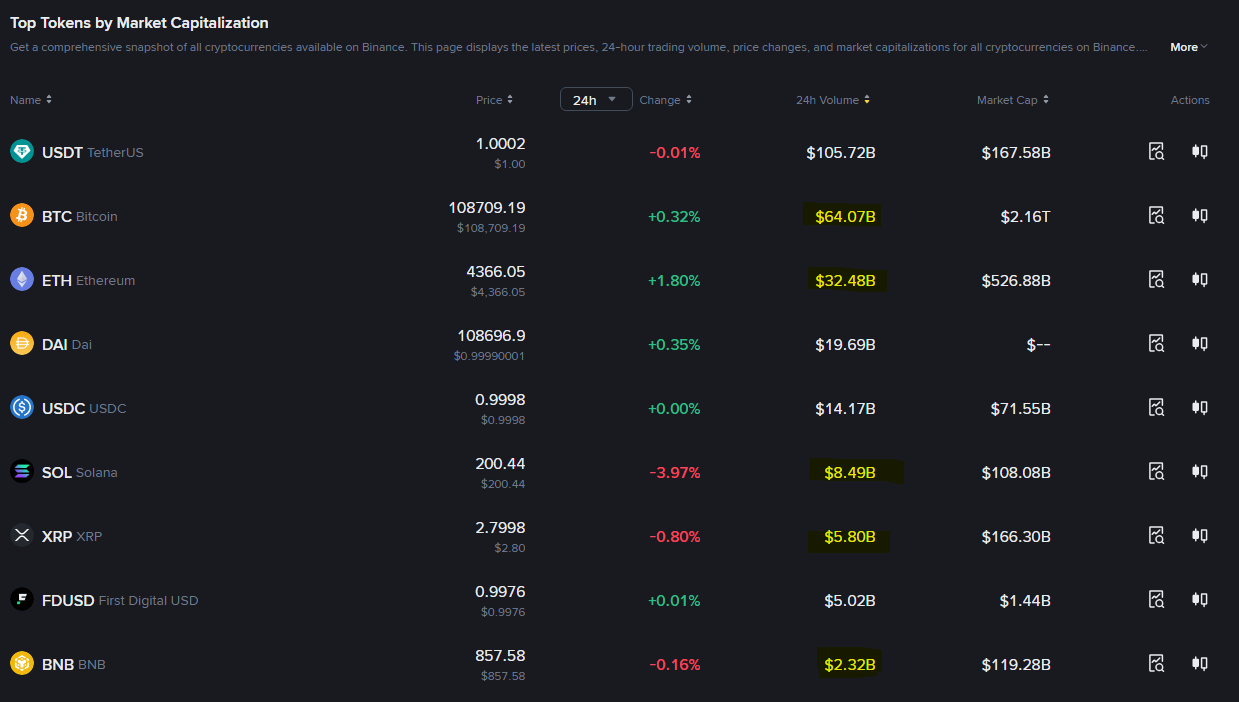
Task: Open FDUSD trade candlestick icon
Action: point(1200,600)
